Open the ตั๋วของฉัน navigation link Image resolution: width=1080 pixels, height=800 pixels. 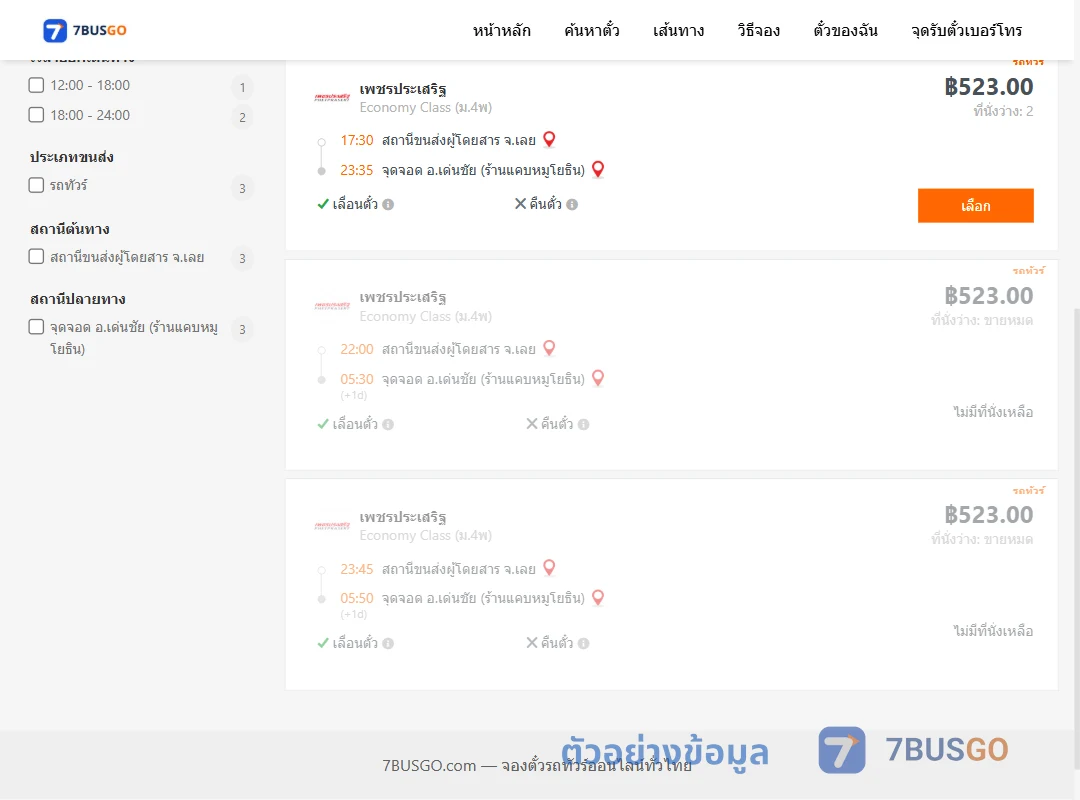tap(845, 30)
